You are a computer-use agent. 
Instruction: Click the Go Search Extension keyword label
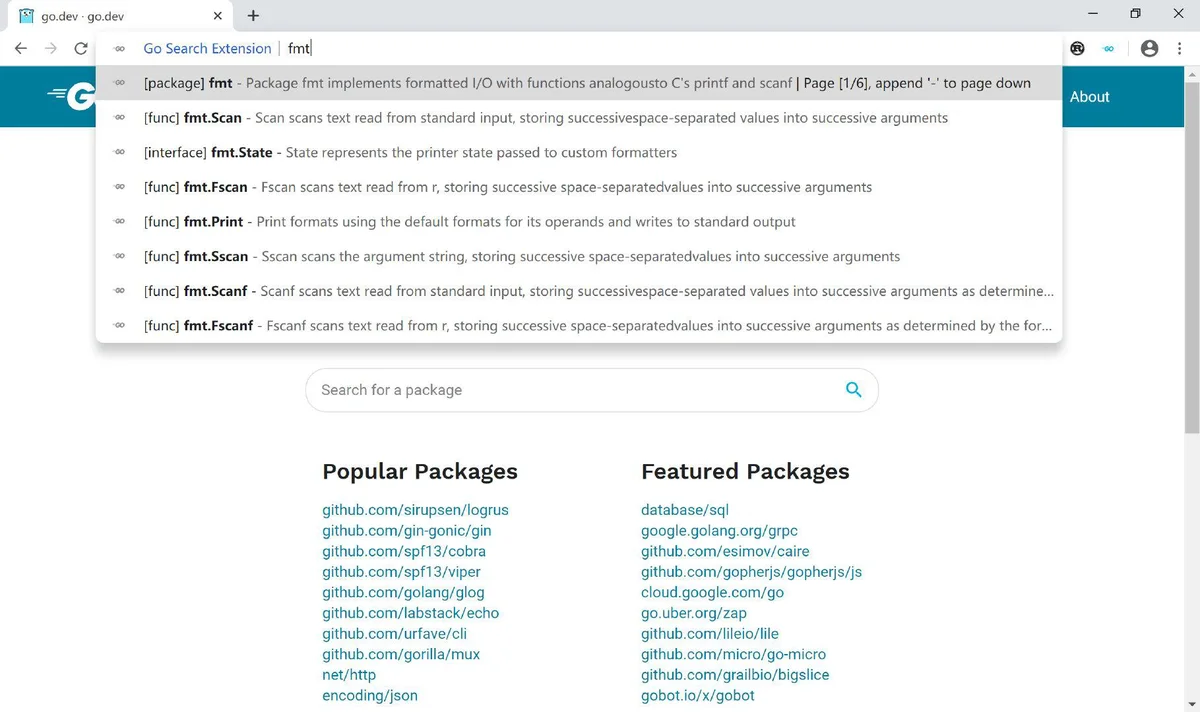(x=207, y=48)
